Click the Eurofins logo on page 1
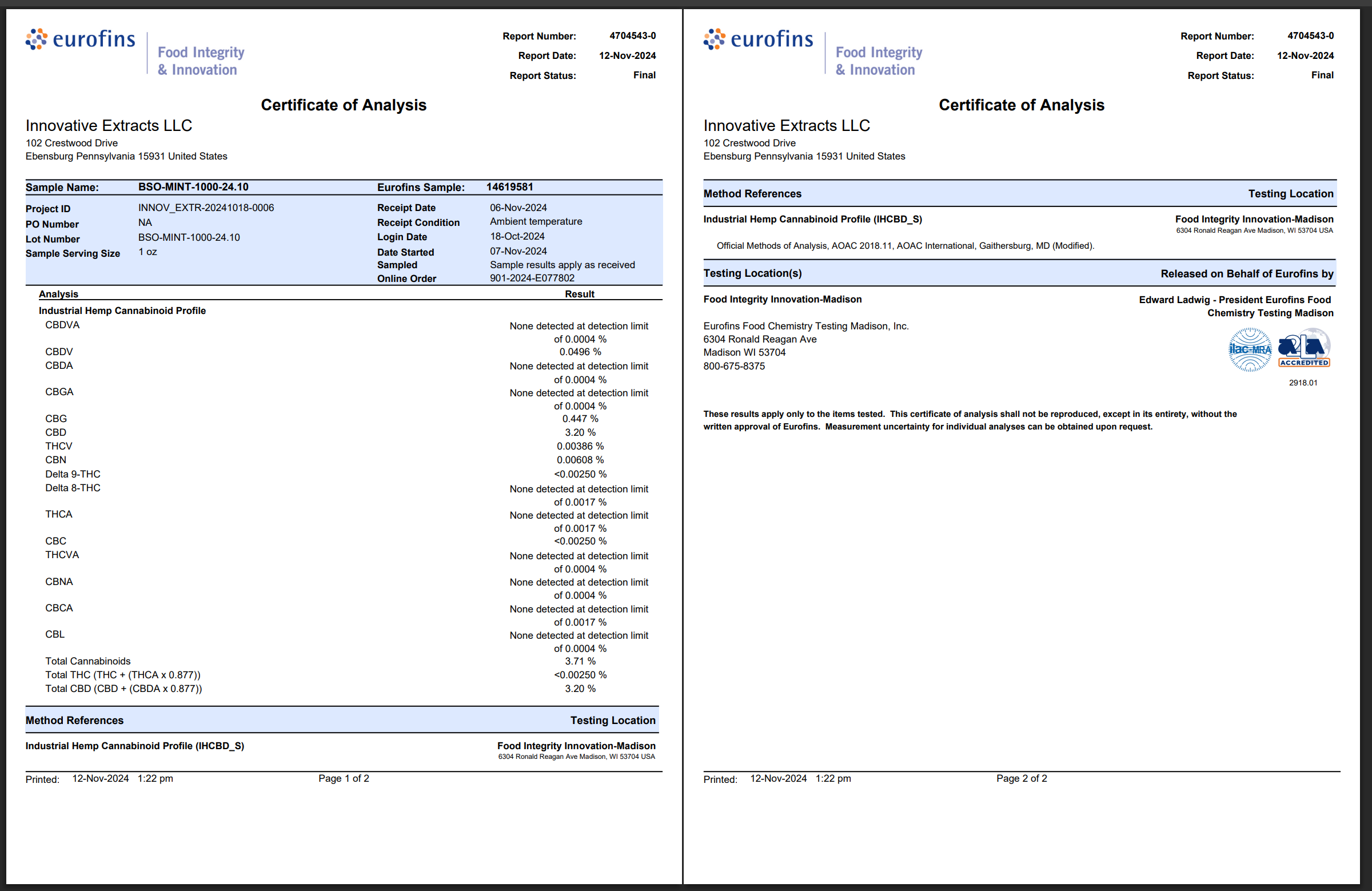Screen dimensions: 1372x891 point(80,39)
